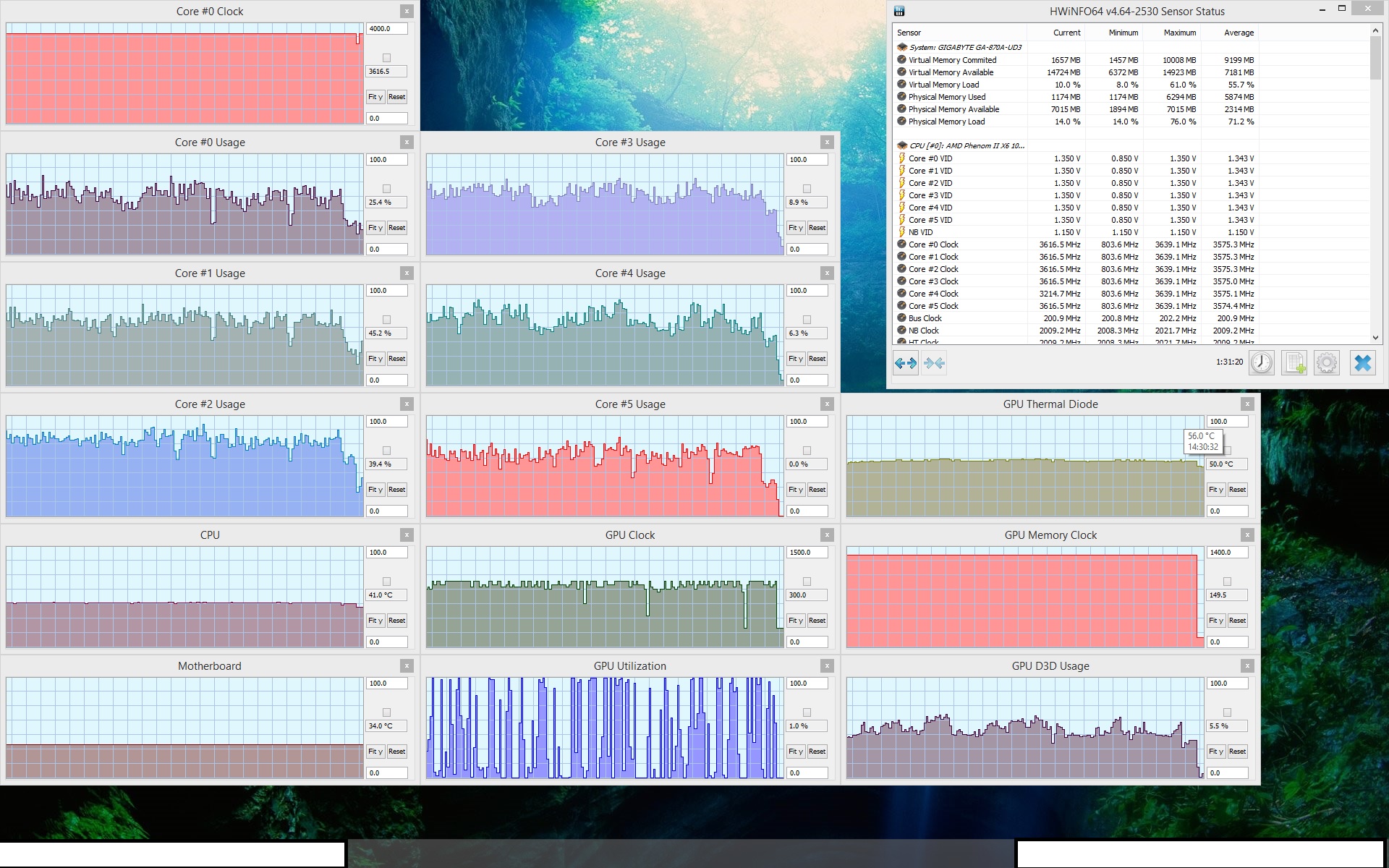Select the System GIGABYTE GA-870A-UD3 group row
The image size is (1389, 868).
click(x=965, y=47)
